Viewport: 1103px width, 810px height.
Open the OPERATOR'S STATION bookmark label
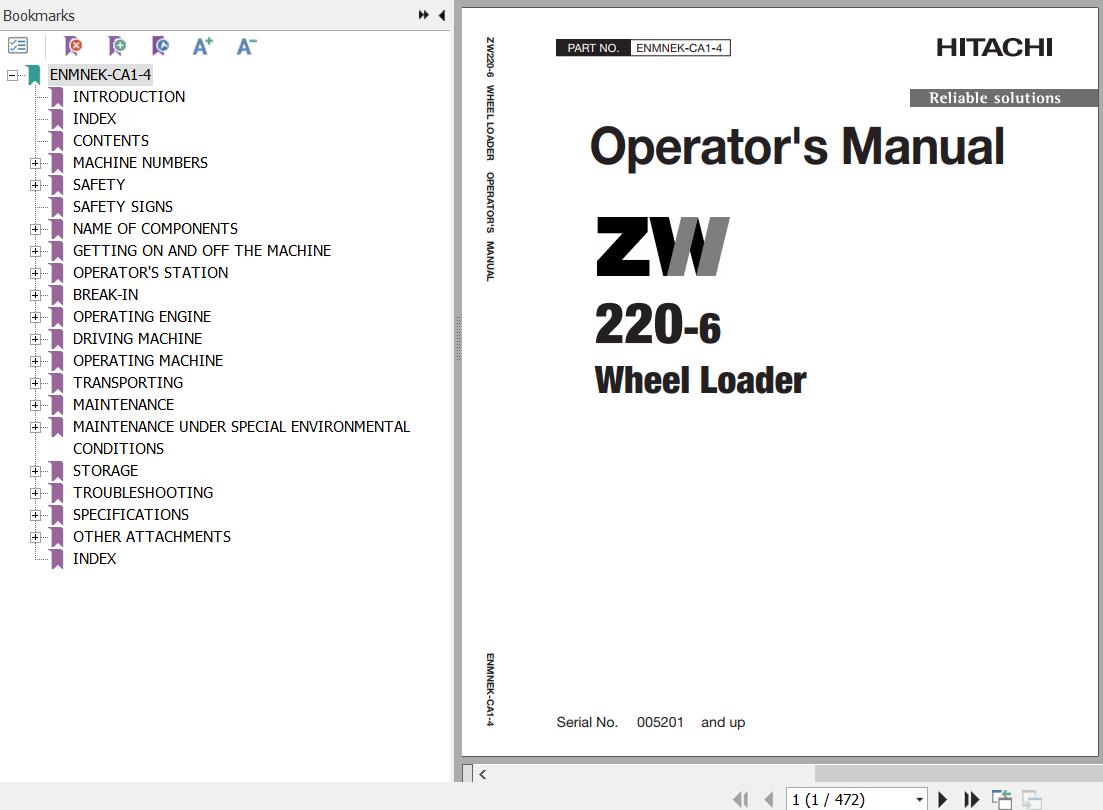coord(150,273)
